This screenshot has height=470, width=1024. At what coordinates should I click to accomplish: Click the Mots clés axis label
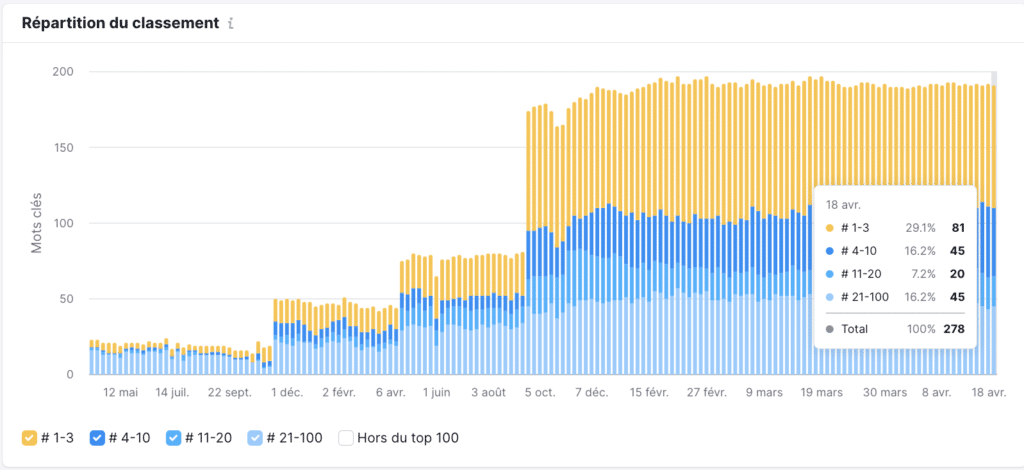(37, 223)
